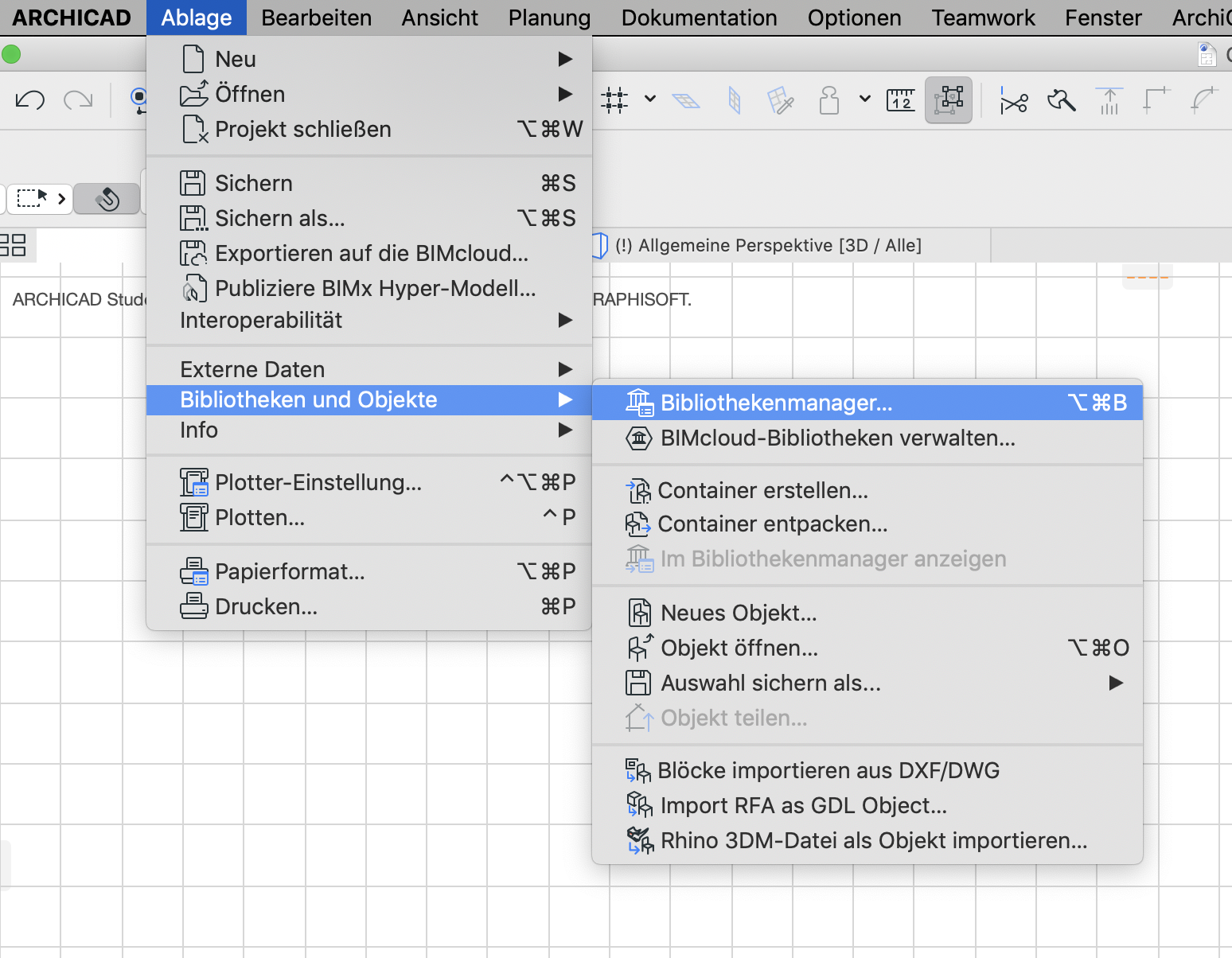Click the Sichern floppy disk icon
The height and width of the screenshot is (958, 1232).
click(193, 183)
